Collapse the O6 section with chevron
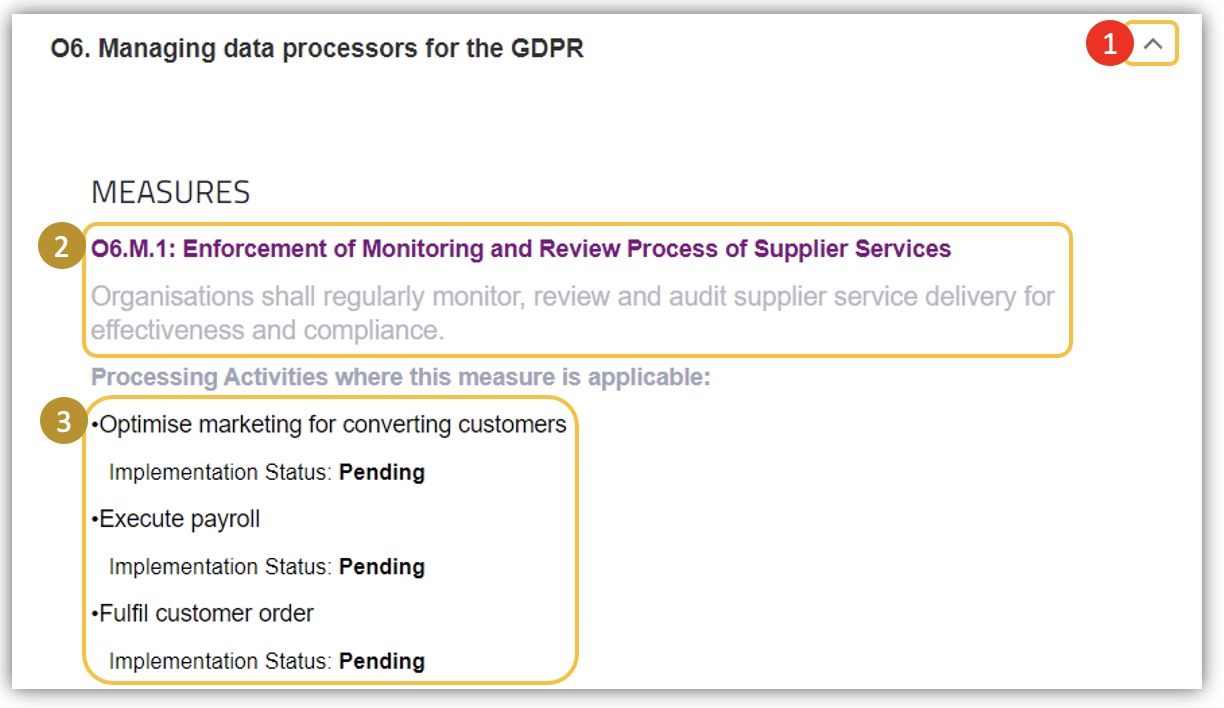The height and width of the screenshot is (708, 1224). pyautogui.click(x=1152, y=44)
